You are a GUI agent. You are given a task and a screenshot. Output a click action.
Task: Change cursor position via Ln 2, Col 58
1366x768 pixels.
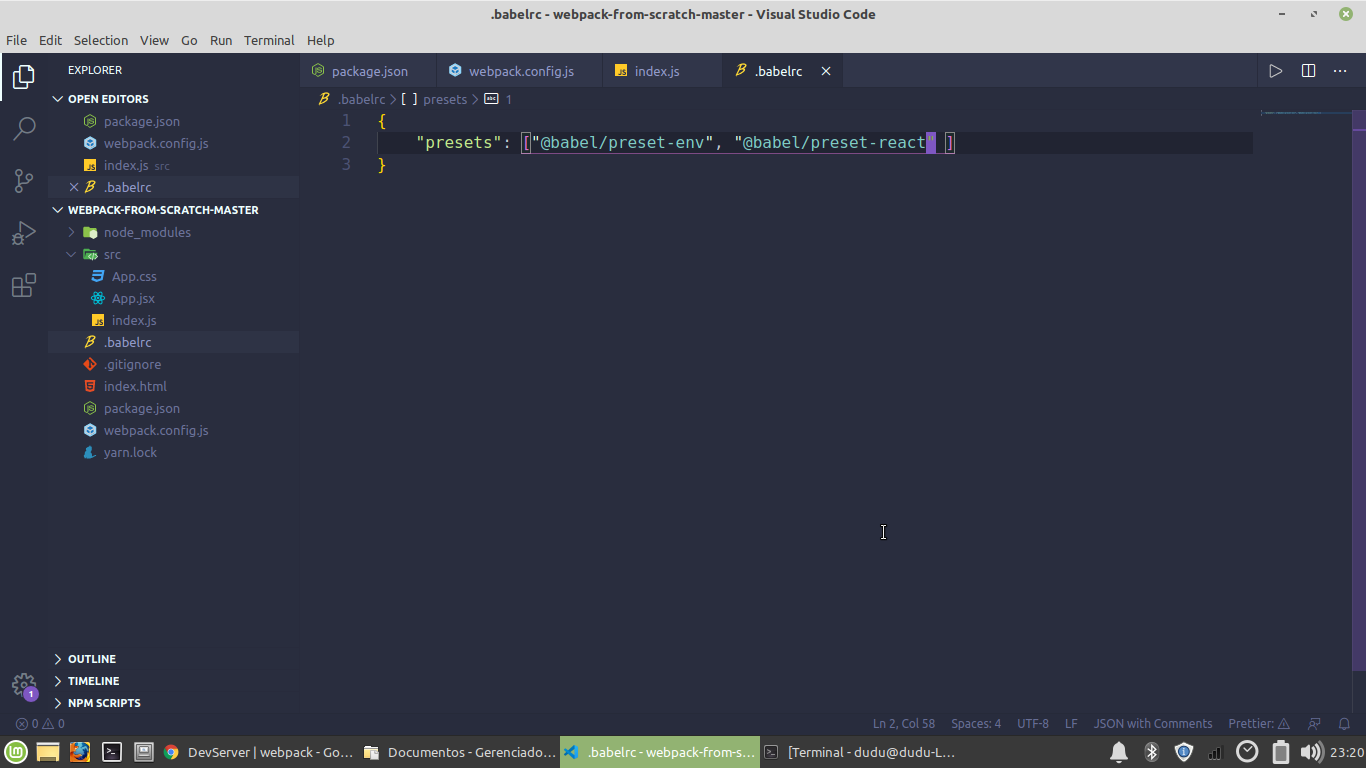(x=904, y=724)
